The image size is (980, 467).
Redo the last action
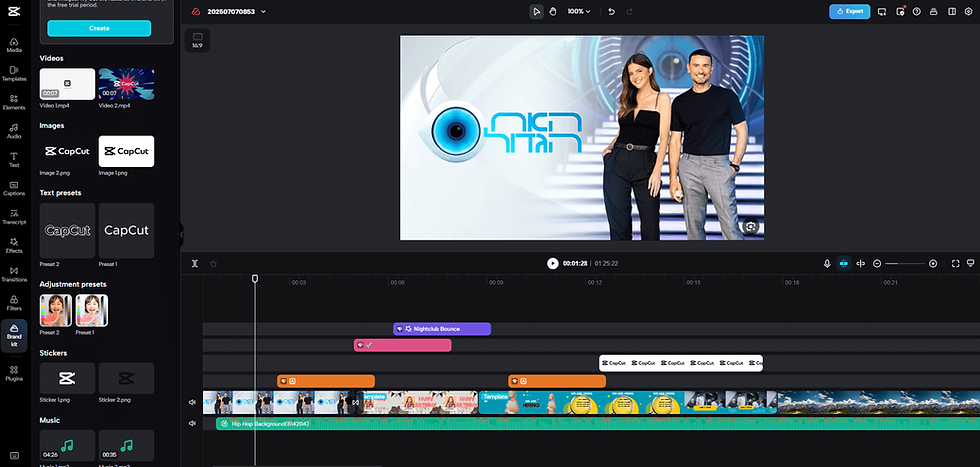coord(629,11)
